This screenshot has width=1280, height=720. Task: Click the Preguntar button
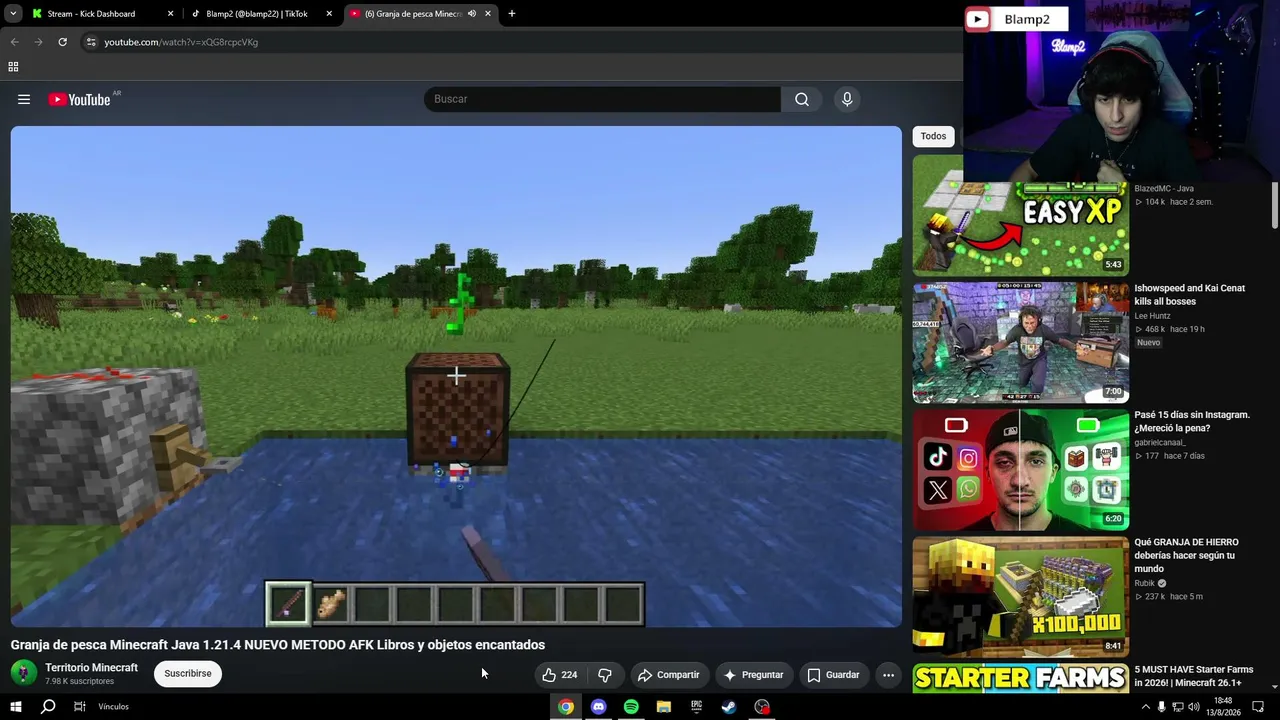coord(753,675)
